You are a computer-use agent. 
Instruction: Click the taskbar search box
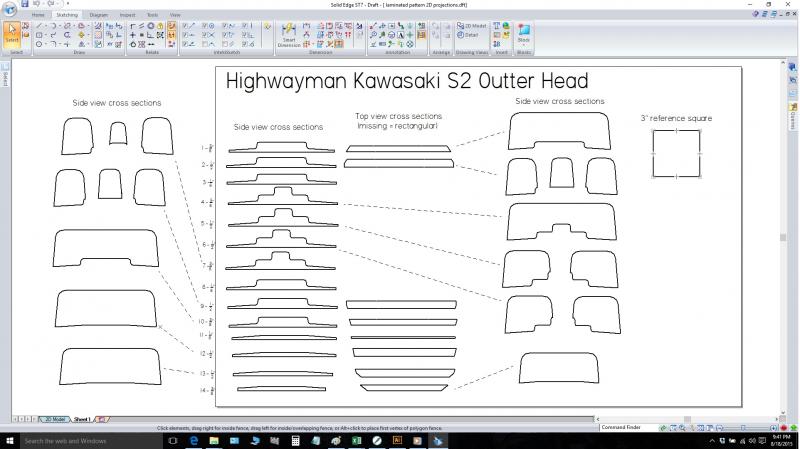pos(91,441)
